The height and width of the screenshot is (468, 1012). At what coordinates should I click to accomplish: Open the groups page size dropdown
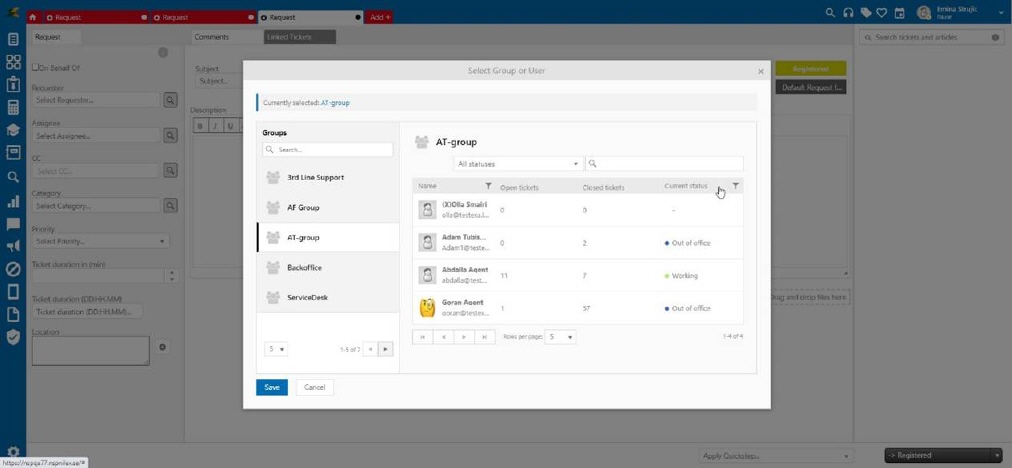276,349
